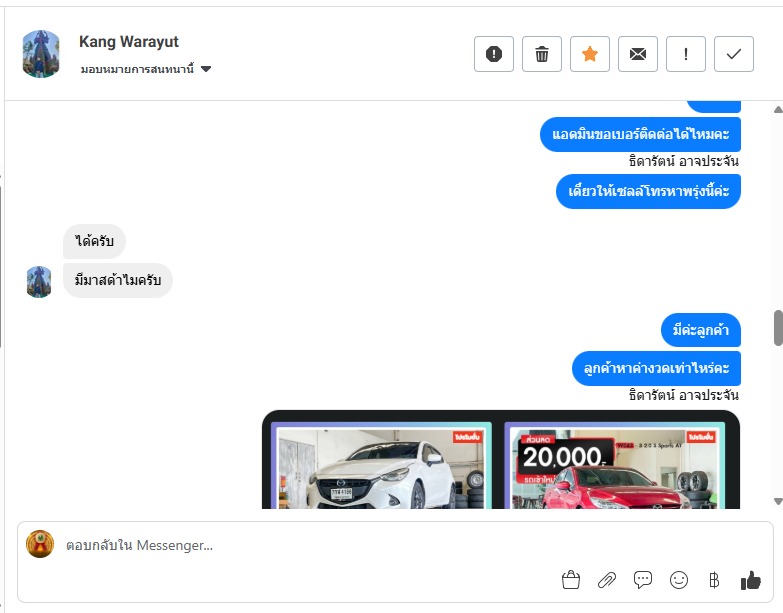Click the customer message 'ได้ครับ'

coord(94,242)
